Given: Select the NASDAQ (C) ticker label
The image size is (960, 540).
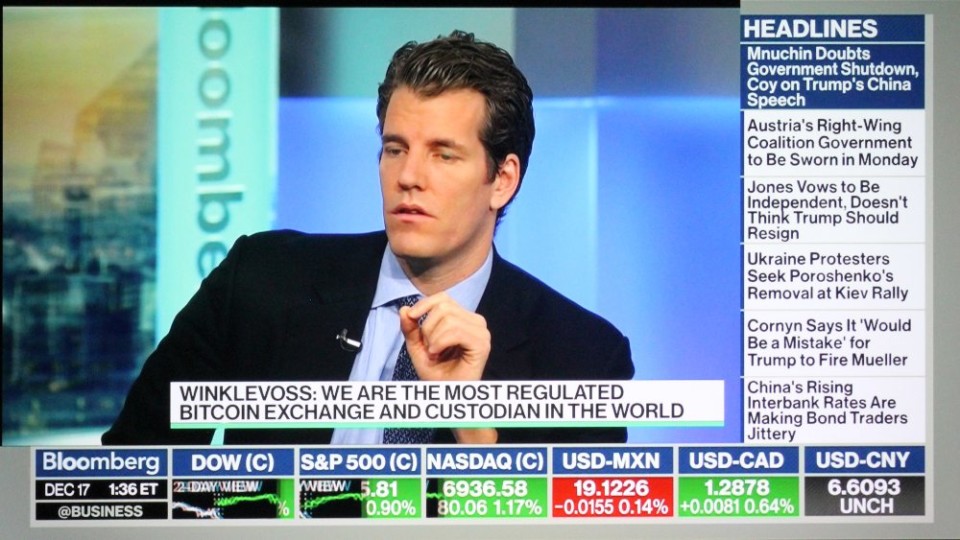Looking at the screenshot, I should point(486,462).
